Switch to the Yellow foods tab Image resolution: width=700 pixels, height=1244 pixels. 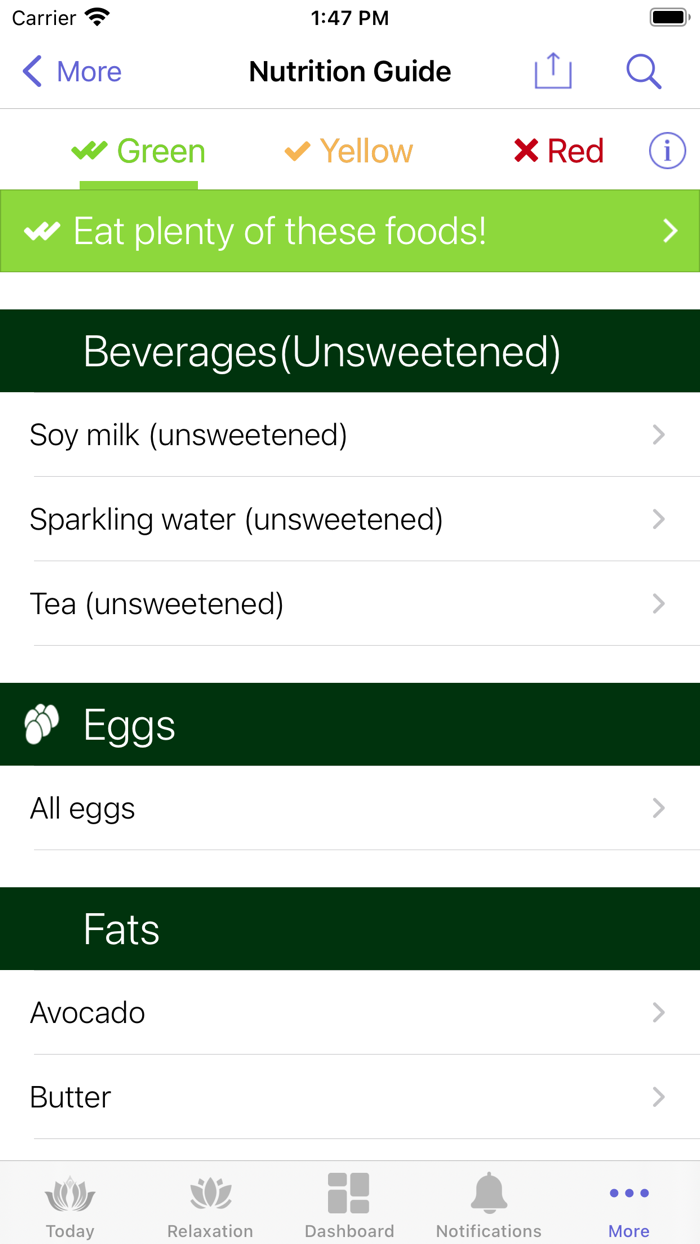349,151
